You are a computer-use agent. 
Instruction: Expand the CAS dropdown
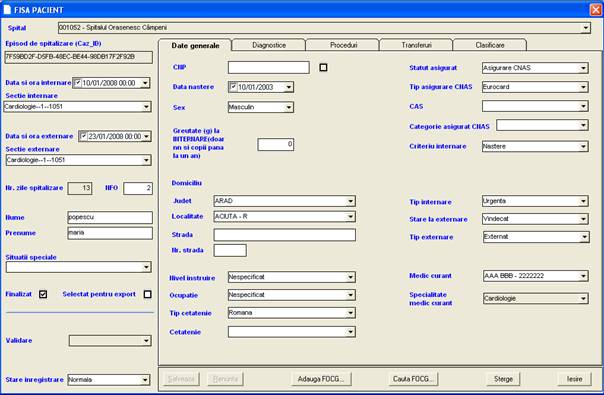(583, 106)
